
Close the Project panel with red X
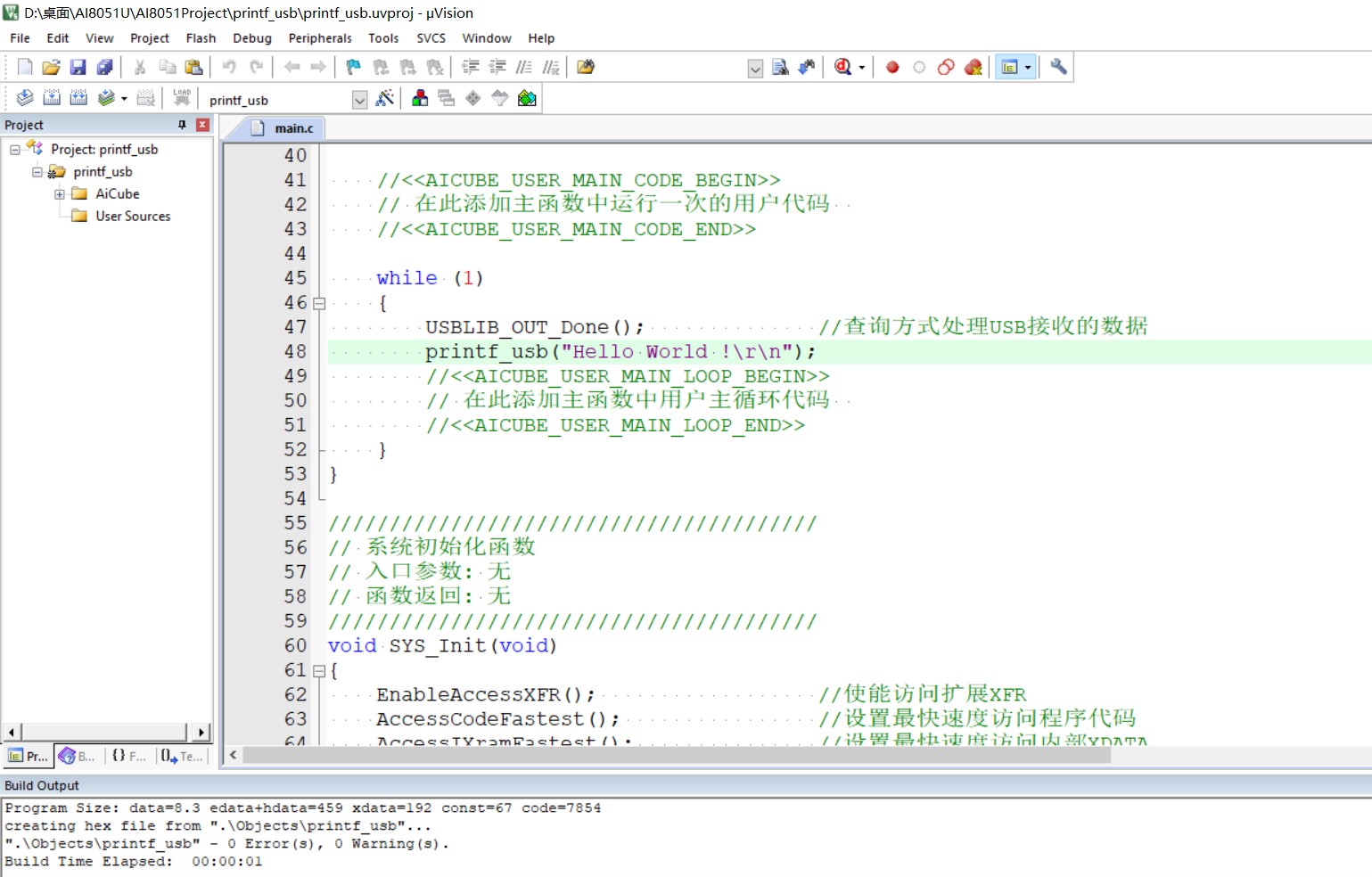pyautogui.click(x=202, y=125)
